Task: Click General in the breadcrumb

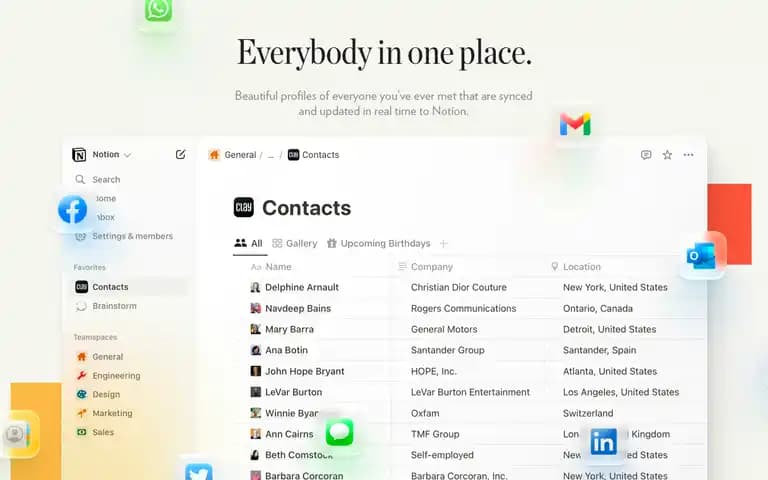Action: tap(240, 155)
